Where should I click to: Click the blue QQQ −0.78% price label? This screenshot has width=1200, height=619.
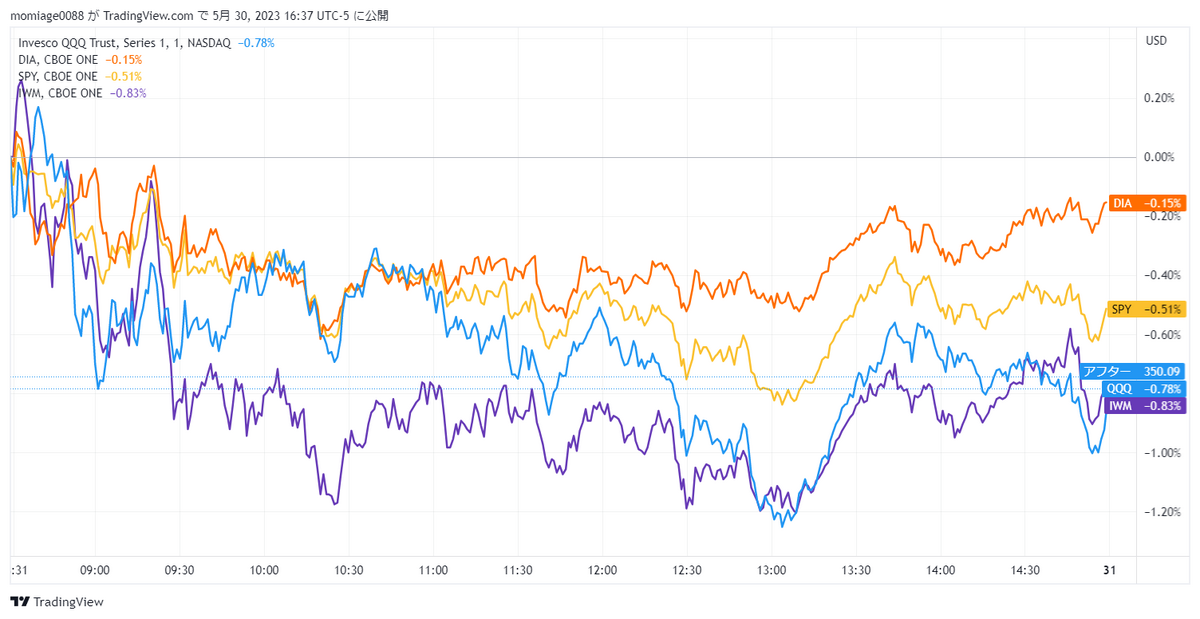point(1143,388)
